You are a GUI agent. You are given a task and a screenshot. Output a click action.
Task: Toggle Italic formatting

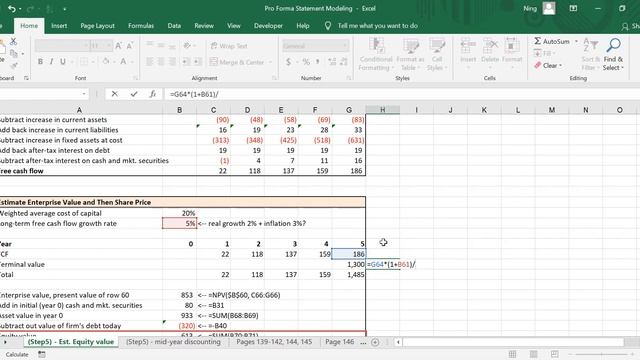[x=51, y=62]
